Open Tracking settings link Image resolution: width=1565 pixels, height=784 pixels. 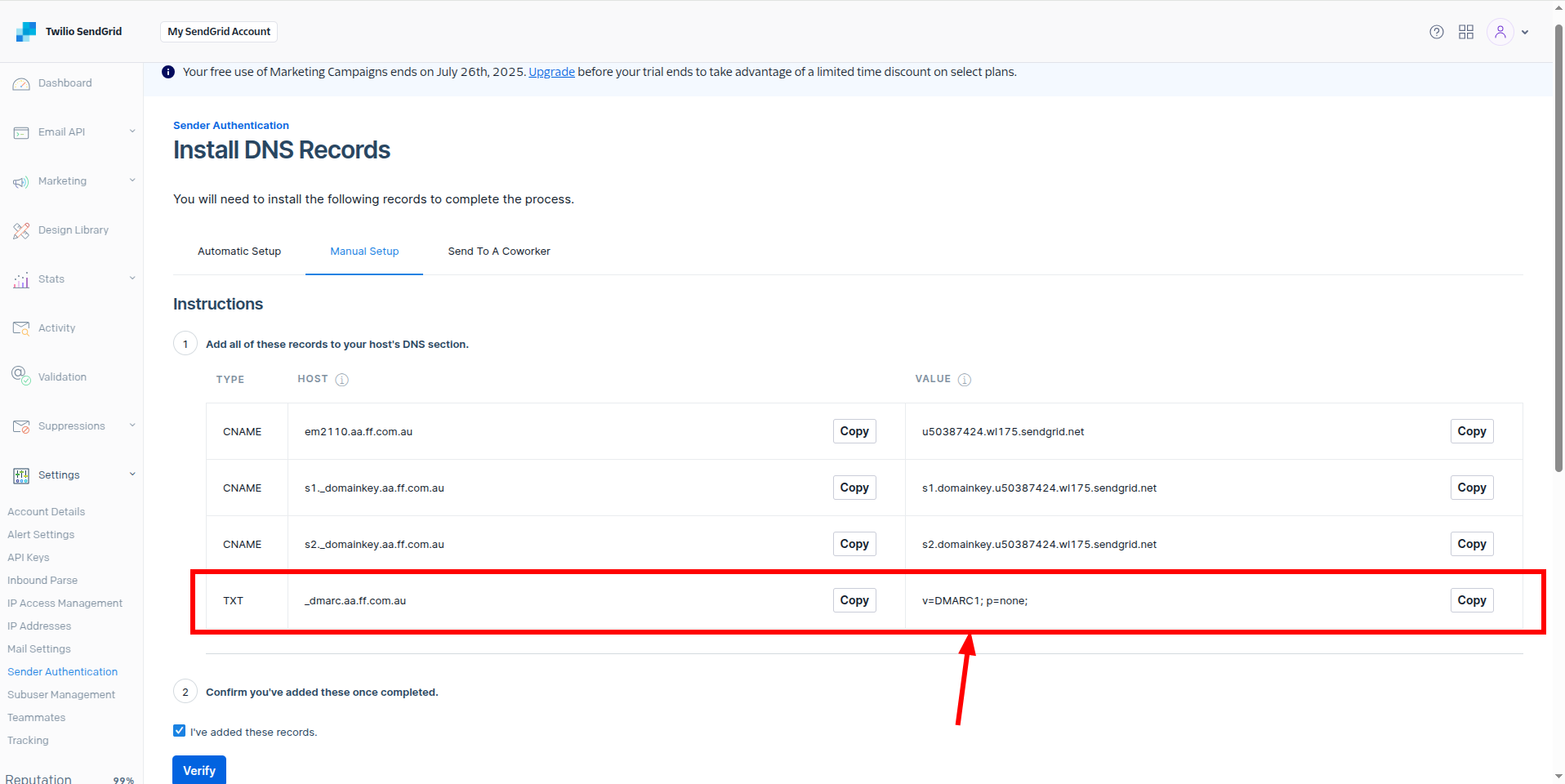click(x=29, y=741)
